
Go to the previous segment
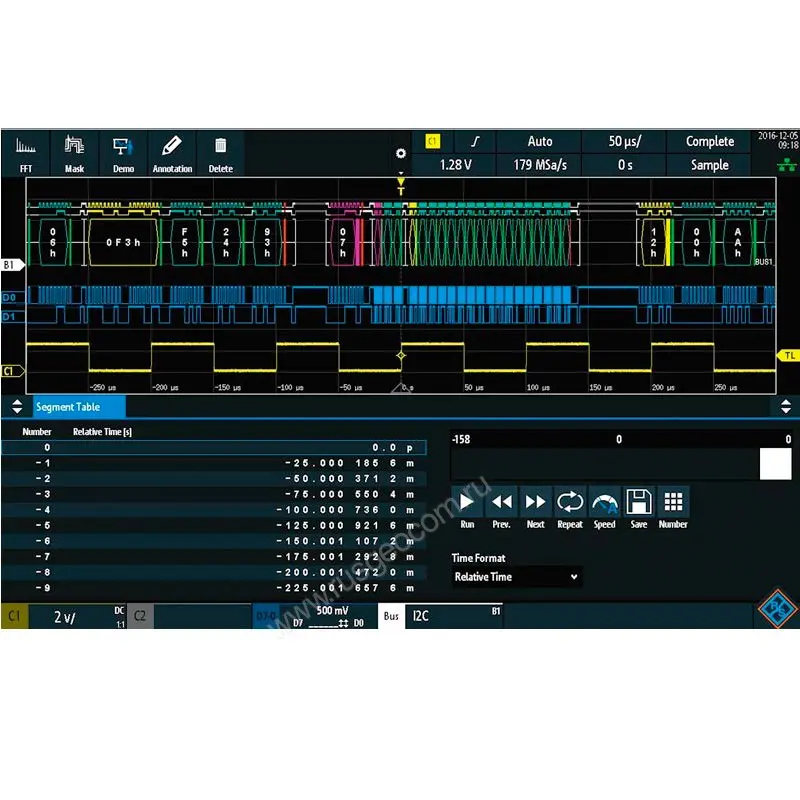(502, 507)
